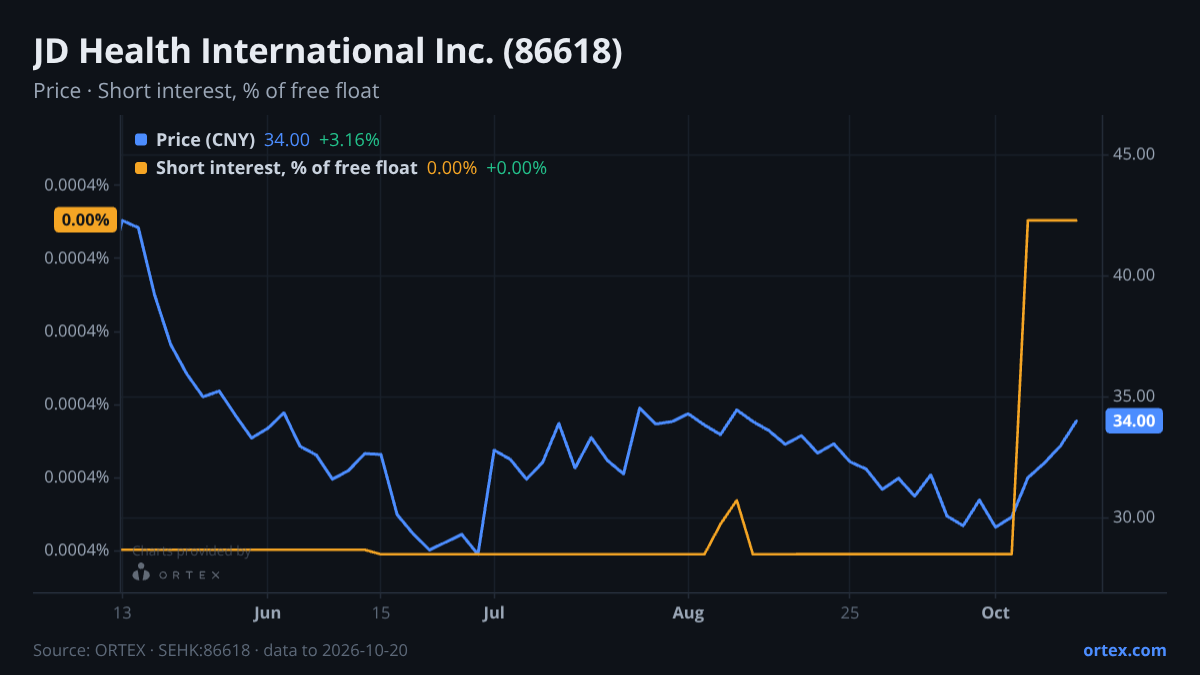The width and height of the screenshot is (1200, 675).
Task: Click the Oct date axis label
Action: [x=995, y=612]
